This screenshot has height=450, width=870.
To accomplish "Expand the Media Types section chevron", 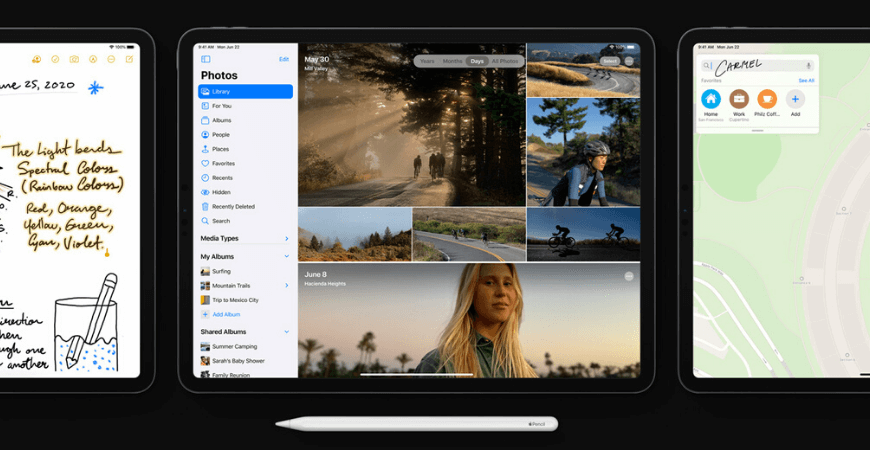I will (287, 239).
